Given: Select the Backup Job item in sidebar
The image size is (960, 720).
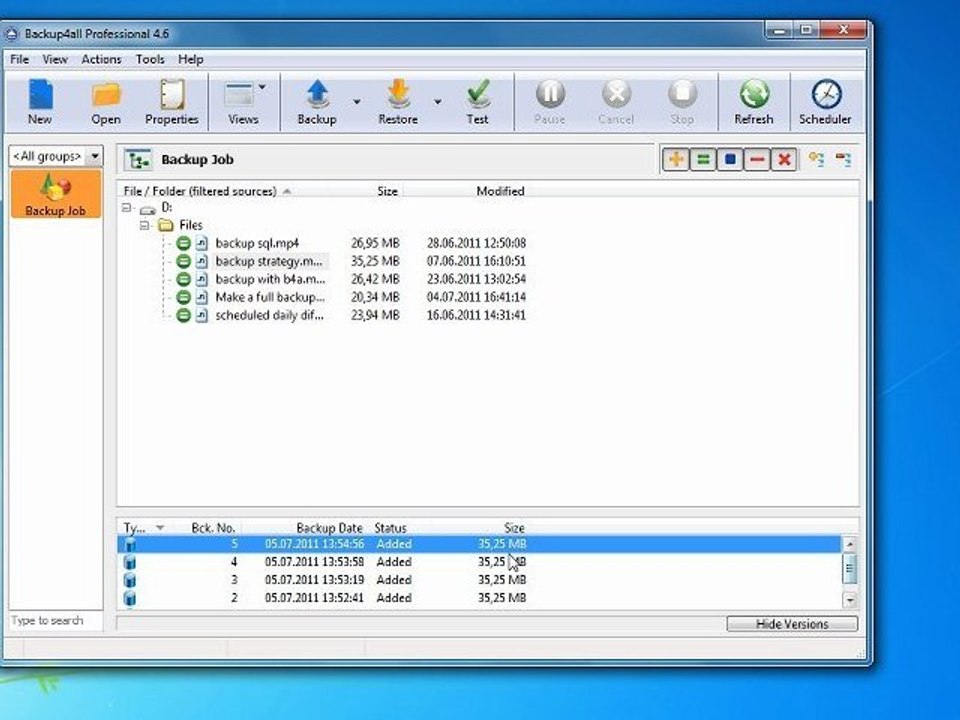Looking at the screenshot, I should (x=56, y=194).
